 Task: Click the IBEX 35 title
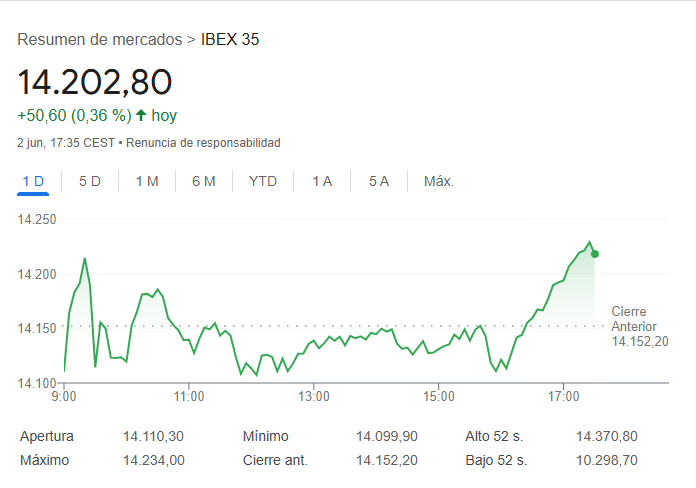(x=230, y=40)
